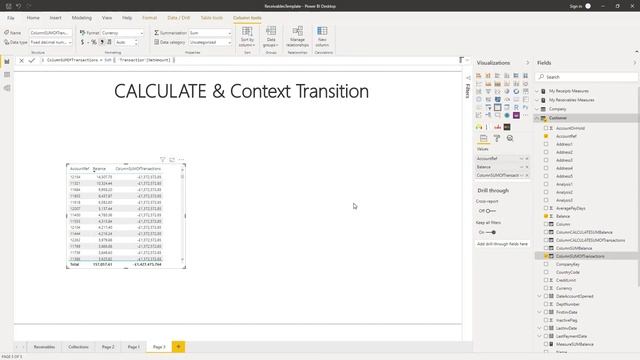The height and width of the screenshot is (360, 640).
Task: Collapse the Fields pane
Action: (635, 63)
